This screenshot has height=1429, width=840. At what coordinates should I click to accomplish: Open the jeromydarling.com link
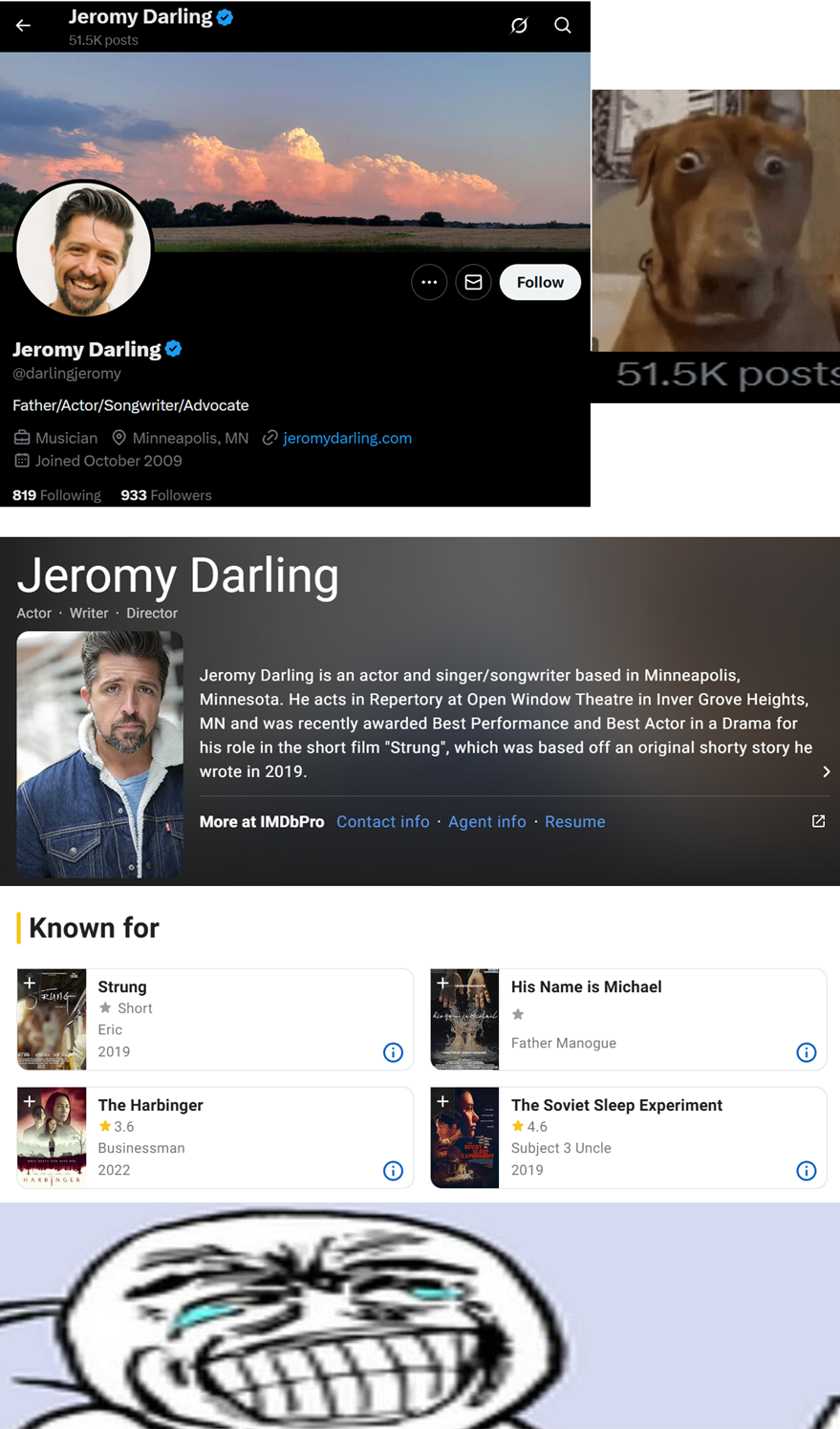(x=347, y=438)
